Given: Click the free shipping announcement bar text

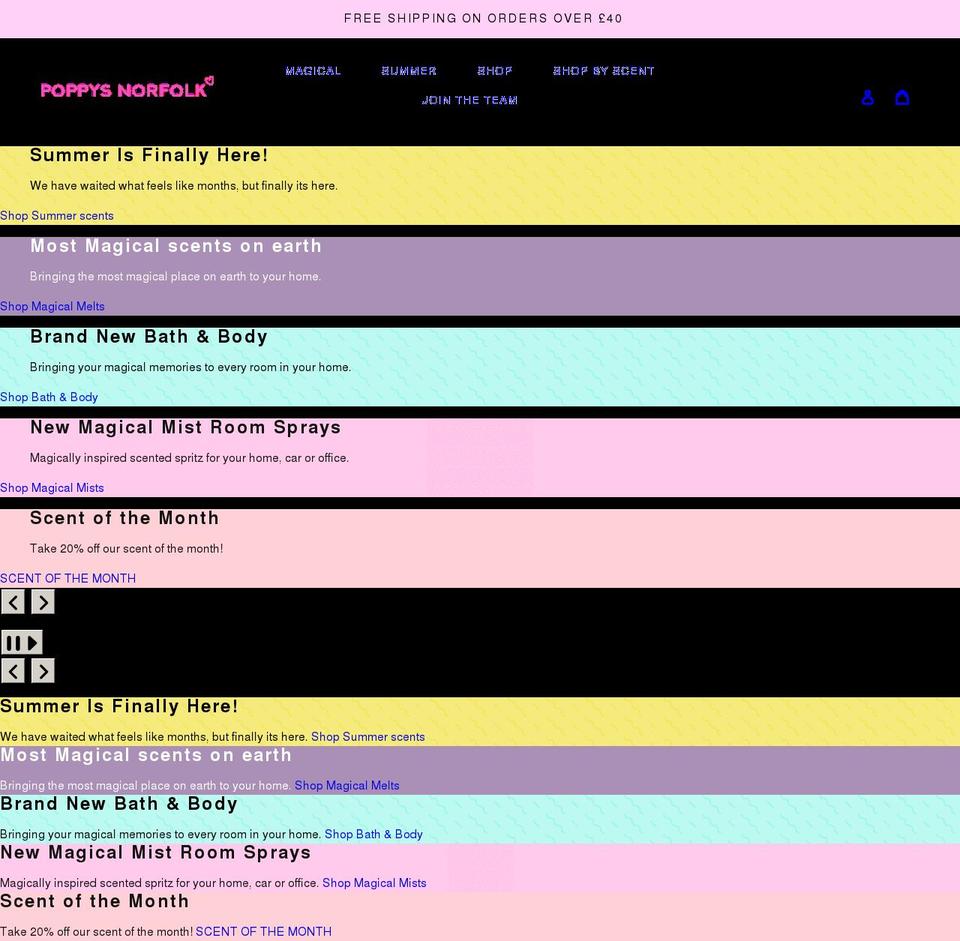Looking at the screenshot, I should (x=483, y=18).
